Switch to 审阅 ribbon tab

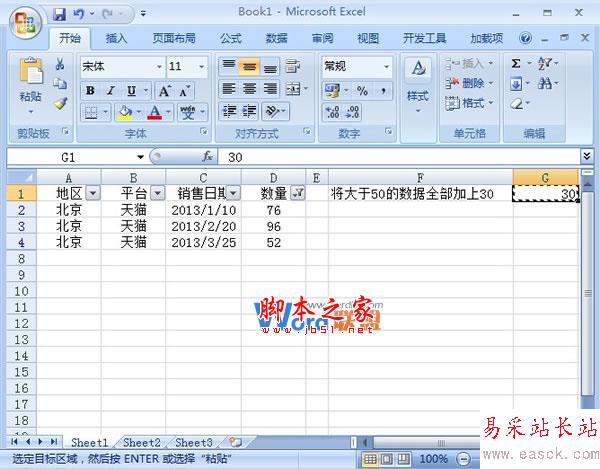[x=322, y=38]
